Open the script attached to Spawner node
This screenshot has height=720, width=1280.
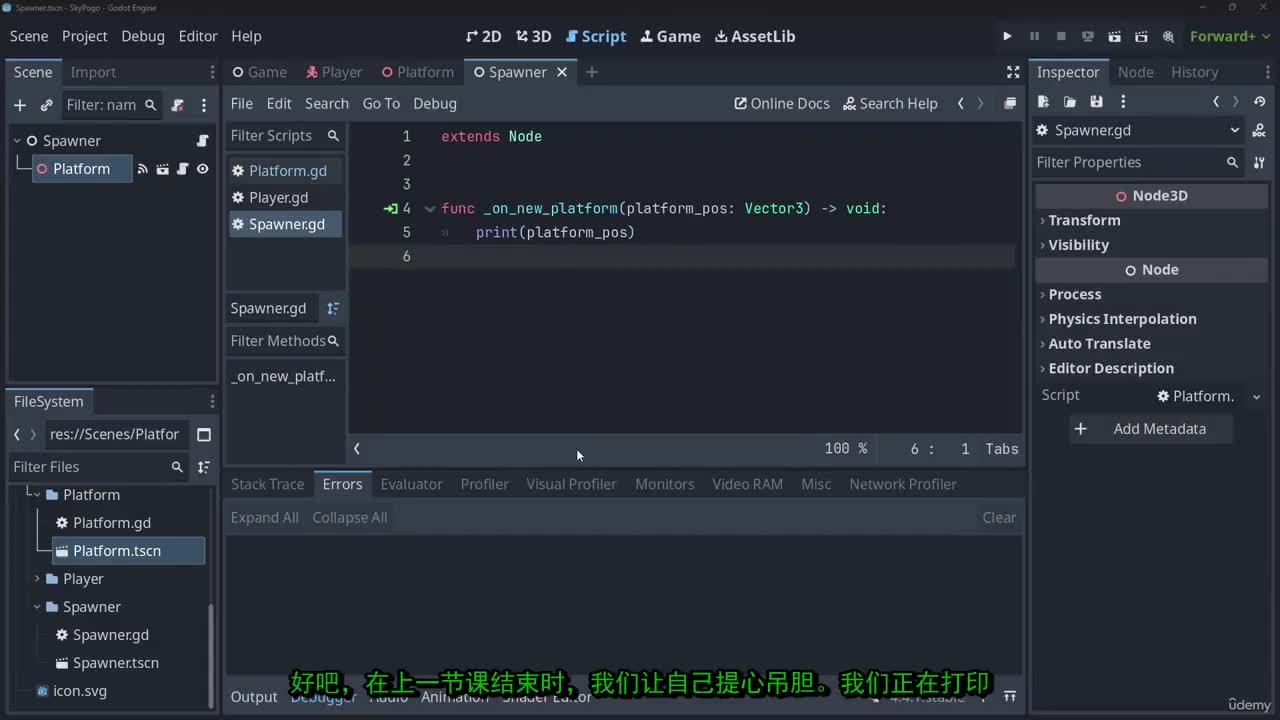(202, 141)
